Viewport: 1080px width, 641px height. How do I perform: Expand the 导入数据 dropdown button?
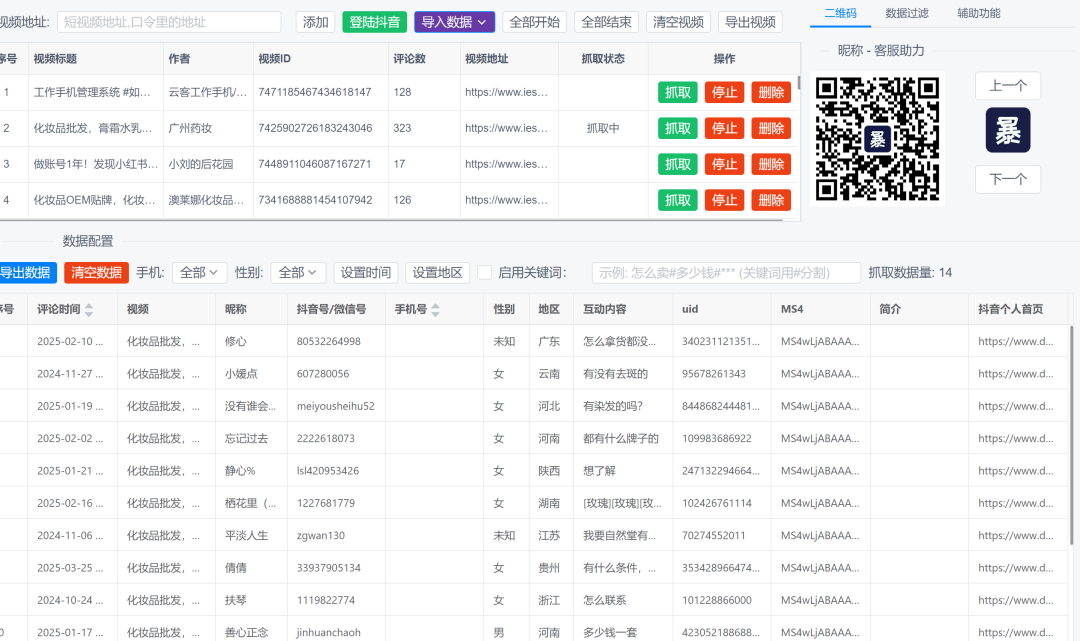[455, 22]
